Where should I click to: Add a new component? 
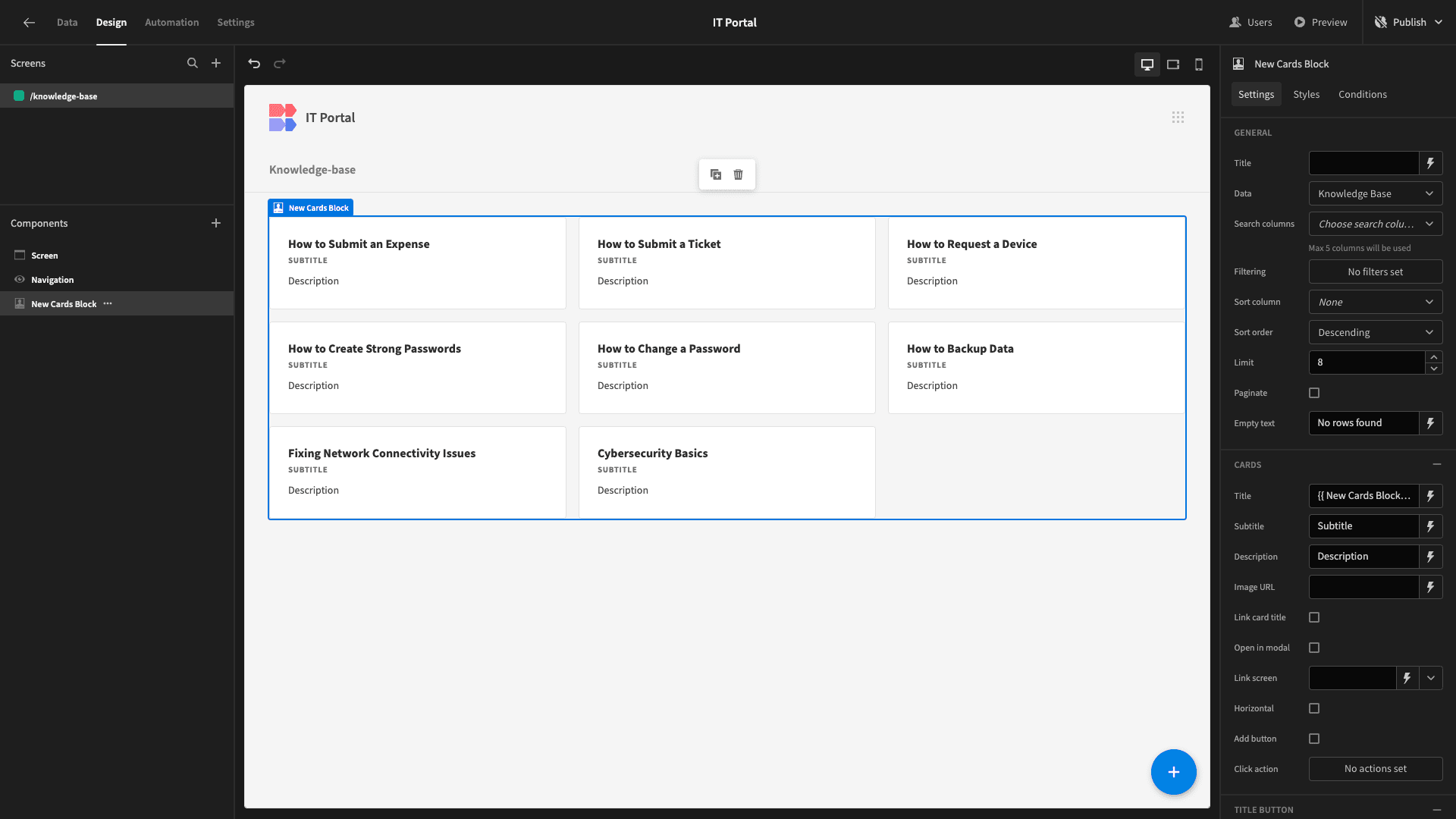(x=216, y=223)
